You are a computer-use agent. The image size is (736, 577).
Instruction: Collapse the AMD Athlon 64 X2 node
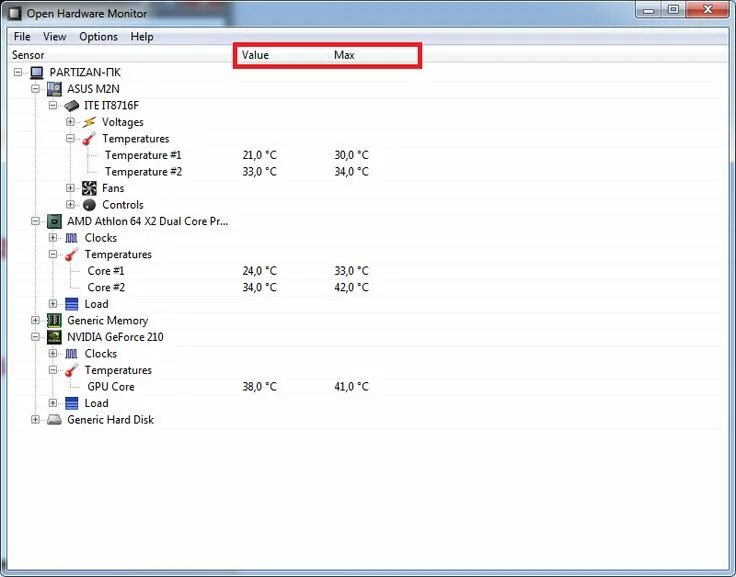pyautogui.click(x=35, y=221)
